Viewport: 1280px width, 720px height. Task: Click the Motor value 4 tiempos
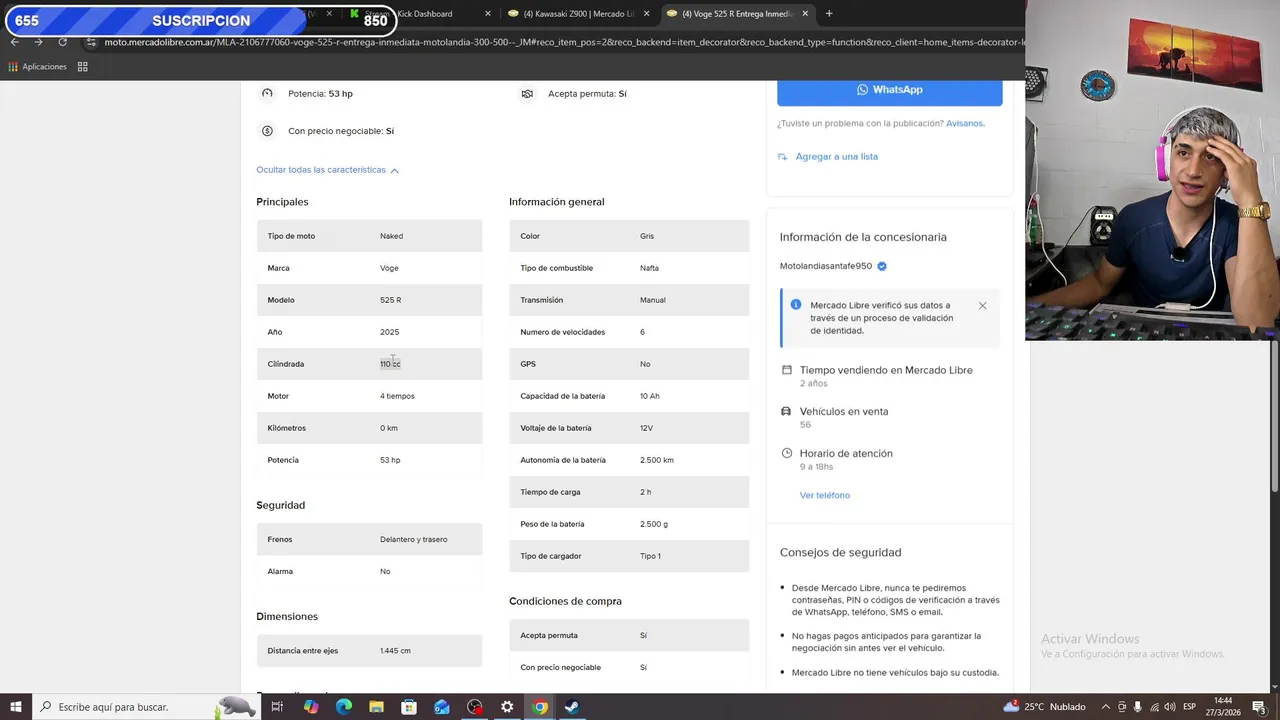pos(397,396)
